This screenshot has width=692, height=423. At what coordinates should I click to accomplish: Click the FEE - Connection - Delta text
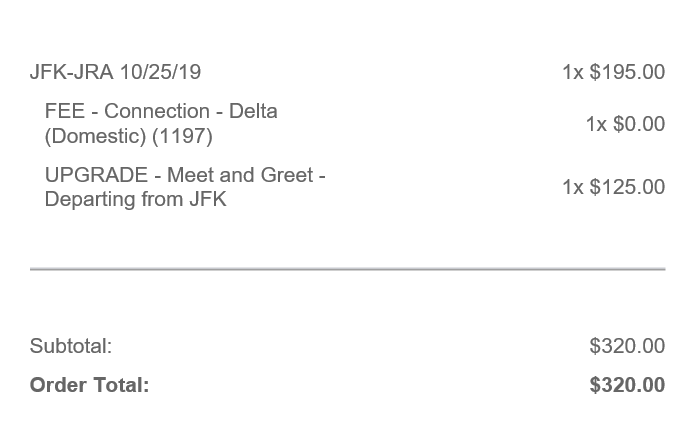click(x=161, y=111)
